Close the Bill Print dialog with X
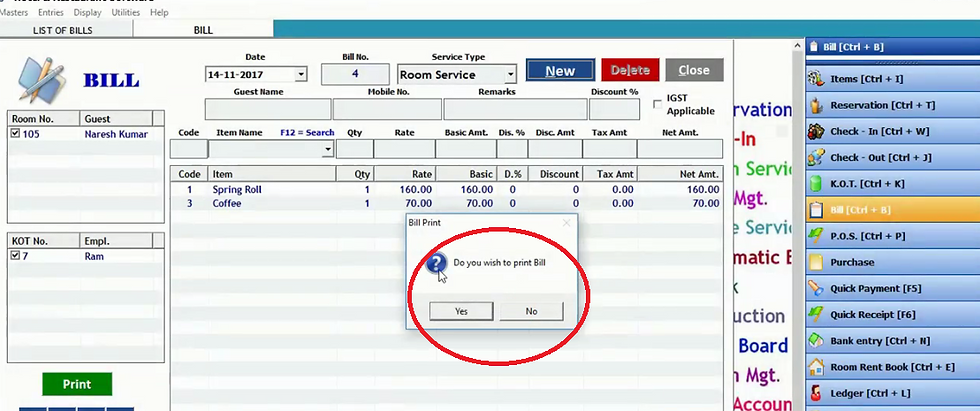This screenshot has width=980, height=411. click(x=566, y=223)
